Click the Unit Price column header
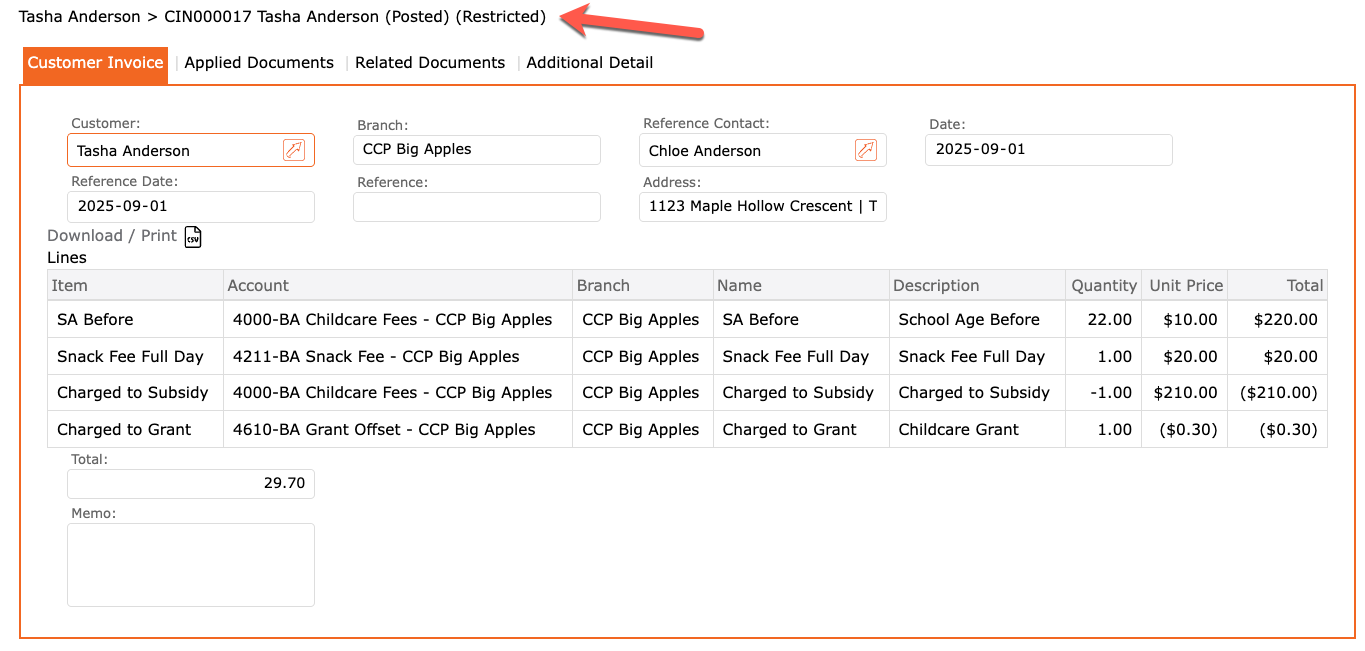Screen dimensions: 1365x651 [1186, 285]
